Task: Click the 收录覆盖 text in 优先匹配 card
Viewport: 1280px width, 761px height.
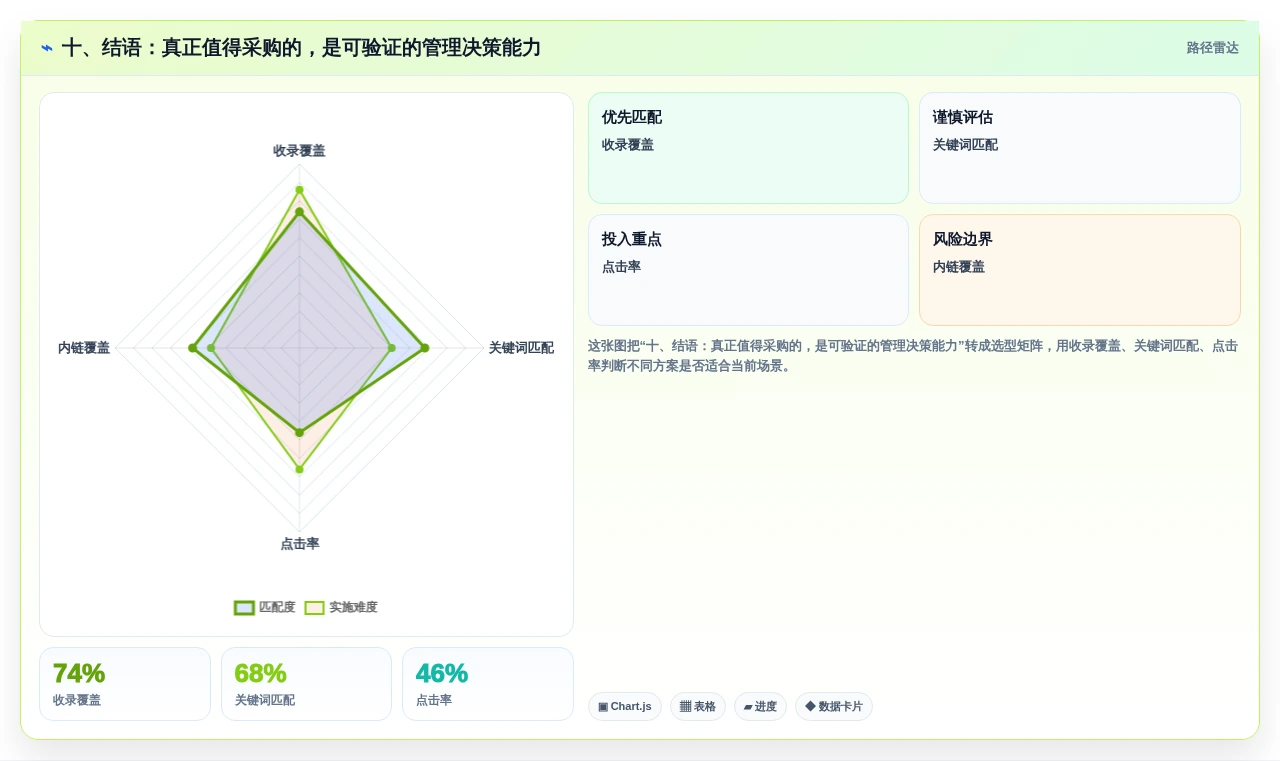Action: pos(628,145)
